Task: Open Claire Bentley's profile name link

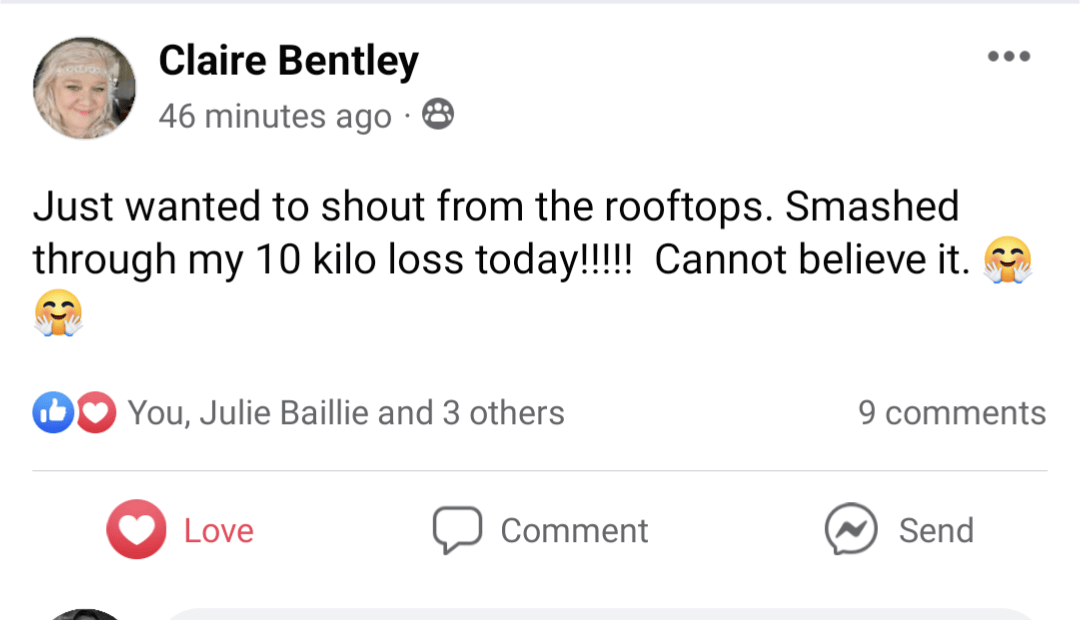Action: pyautogui.click(x=288, y=62)
